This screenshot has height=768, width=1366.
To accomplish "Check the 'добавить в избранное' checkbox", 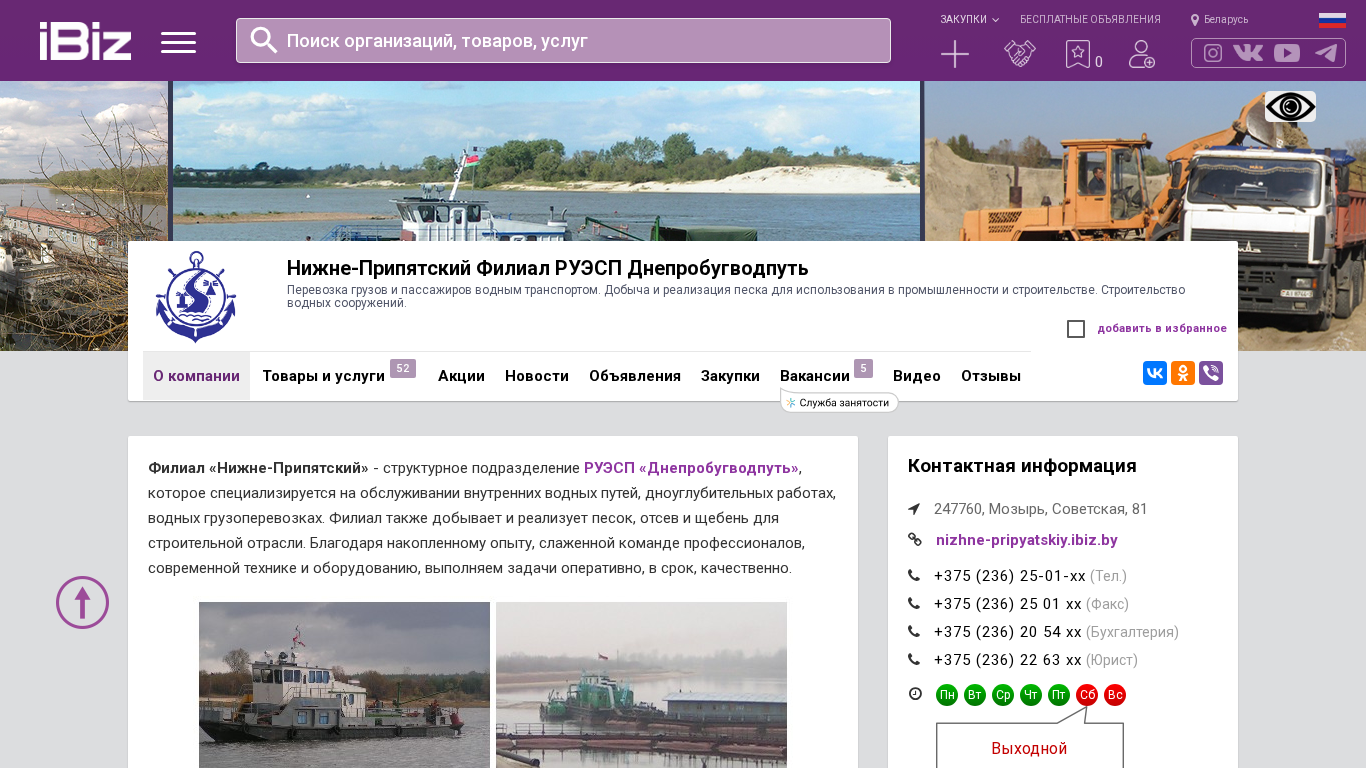I will (x=1076, y=329).
